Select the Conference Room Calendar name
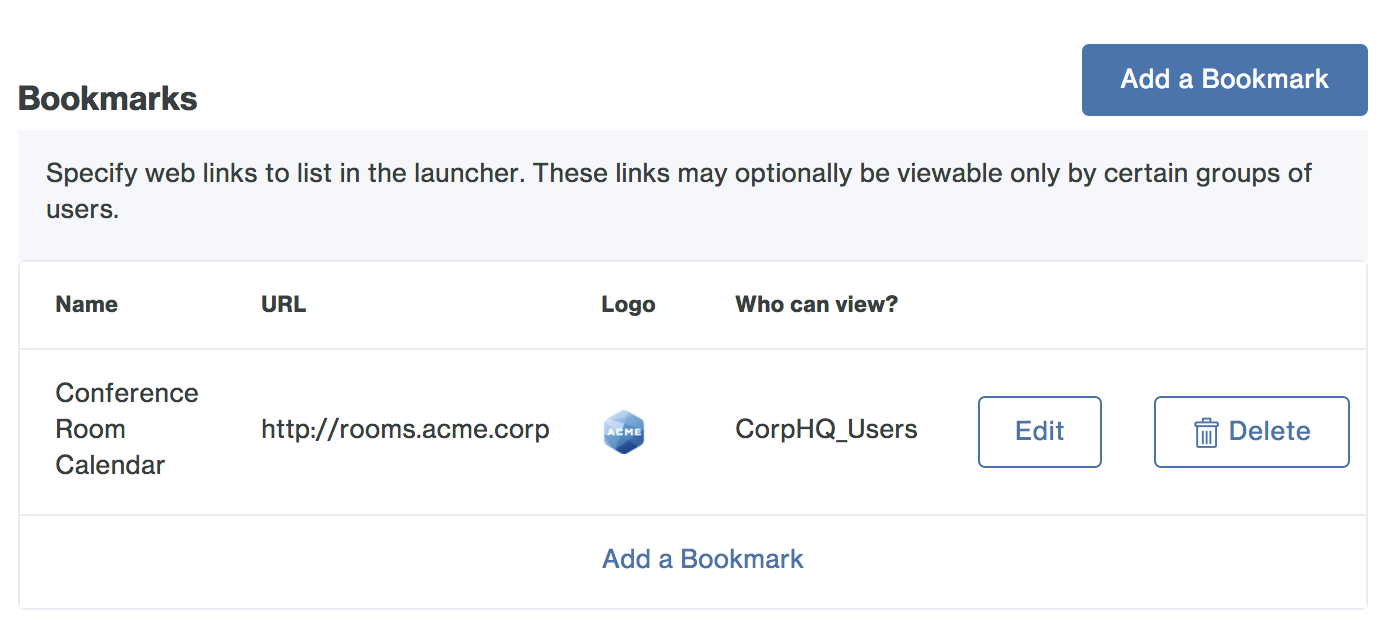The width and height of the screenshot is (1400, 634). click(127, 429)
